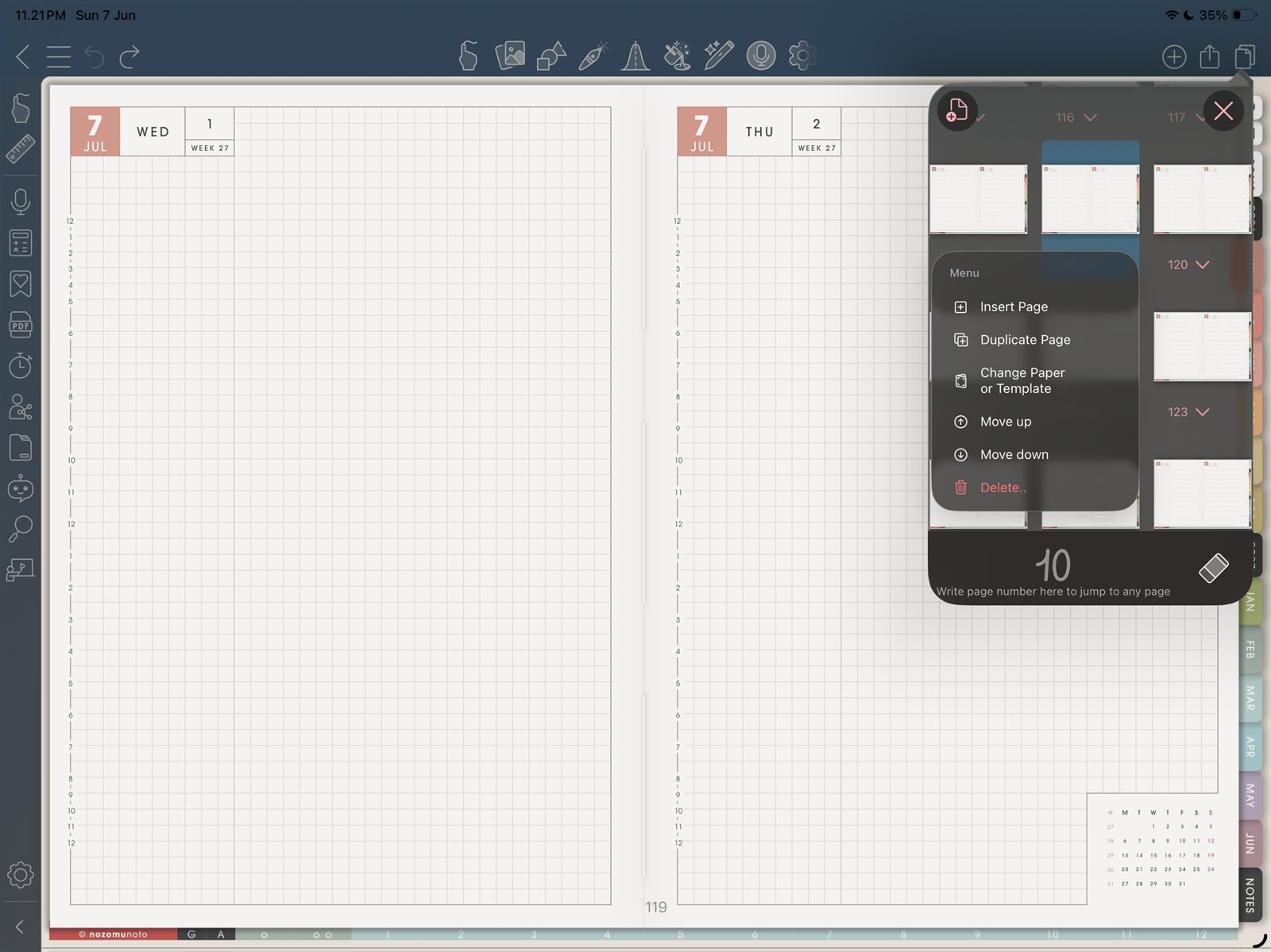The height and width of the screenshot is (952, 1271).
Task: Open the image insert tool
Action: (x=510, y=56)
